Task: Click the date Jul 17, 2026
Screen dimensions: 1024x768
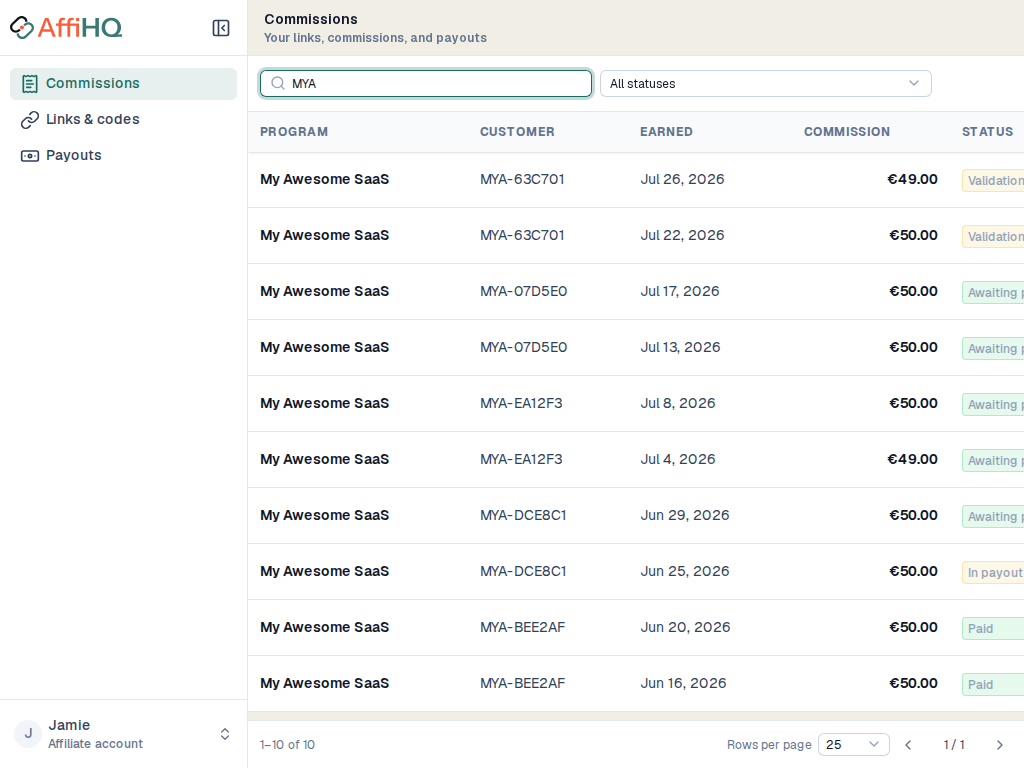Action: [x=680, y=291]
